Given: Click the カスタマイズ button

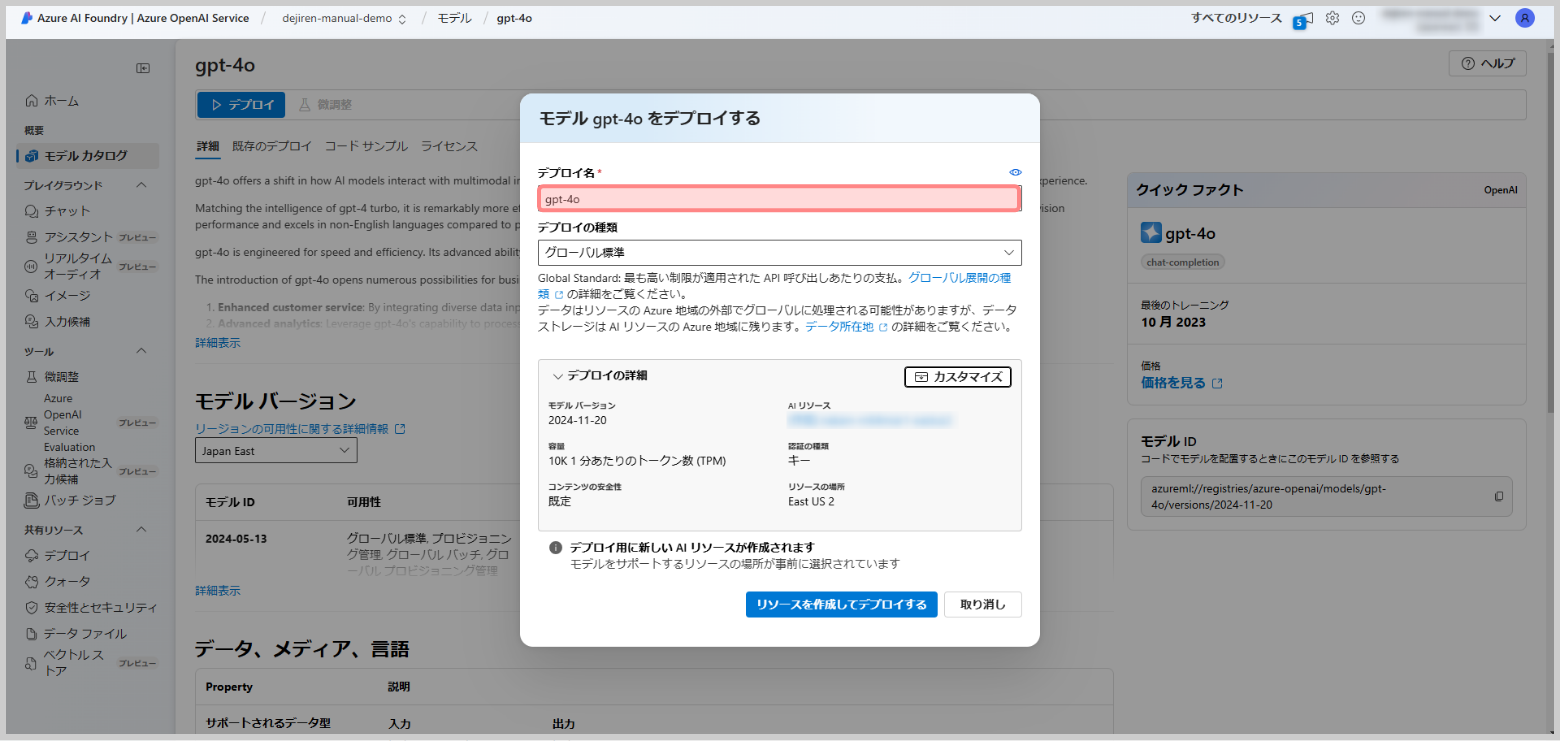Looking at the screenshot, I should tap(958, 377).
